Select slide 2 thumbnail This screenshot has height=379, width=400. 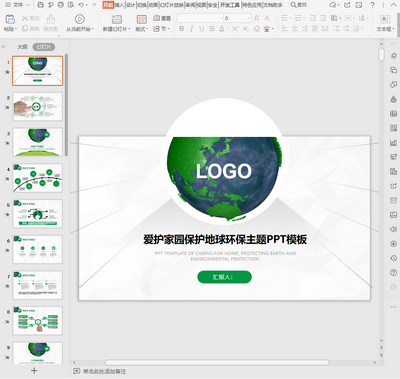(37, 107)
